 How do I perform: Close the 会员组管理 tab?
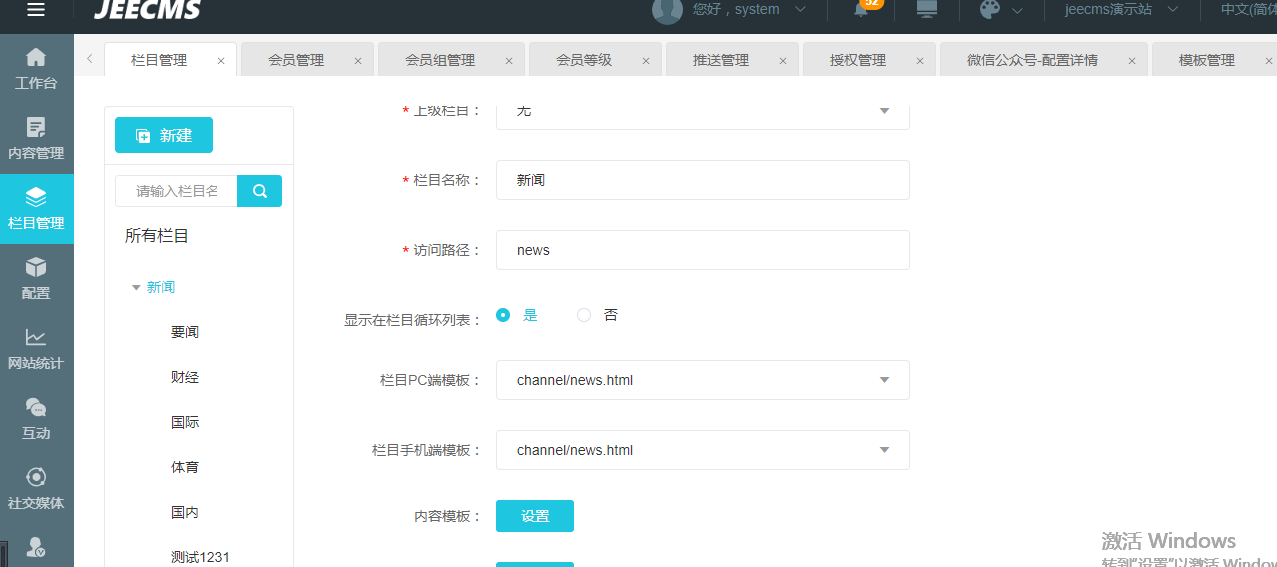click(508, 61)
